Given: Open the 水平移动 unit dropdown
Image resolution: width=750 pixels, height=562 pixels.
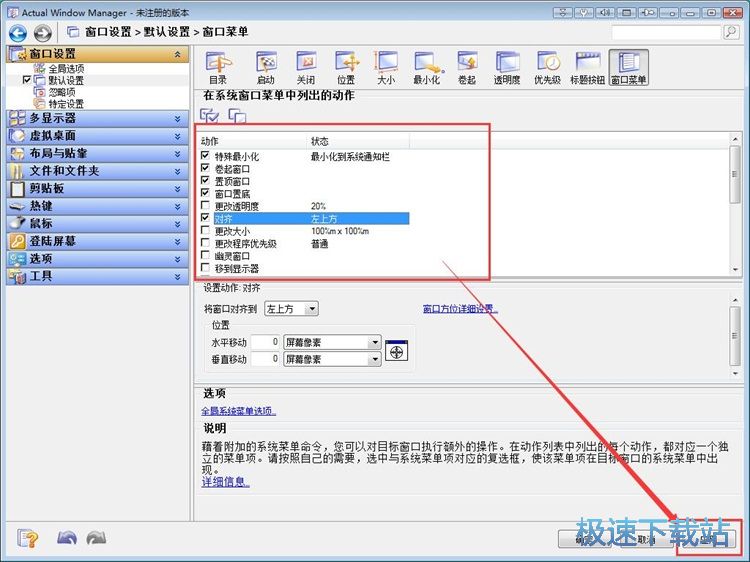Looking at the screenshot, I should click(332, 342).
